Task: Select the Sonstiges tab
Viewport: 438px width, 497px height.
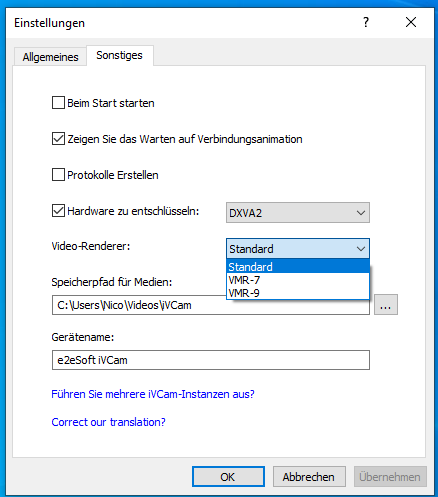Action: (119, 55)
